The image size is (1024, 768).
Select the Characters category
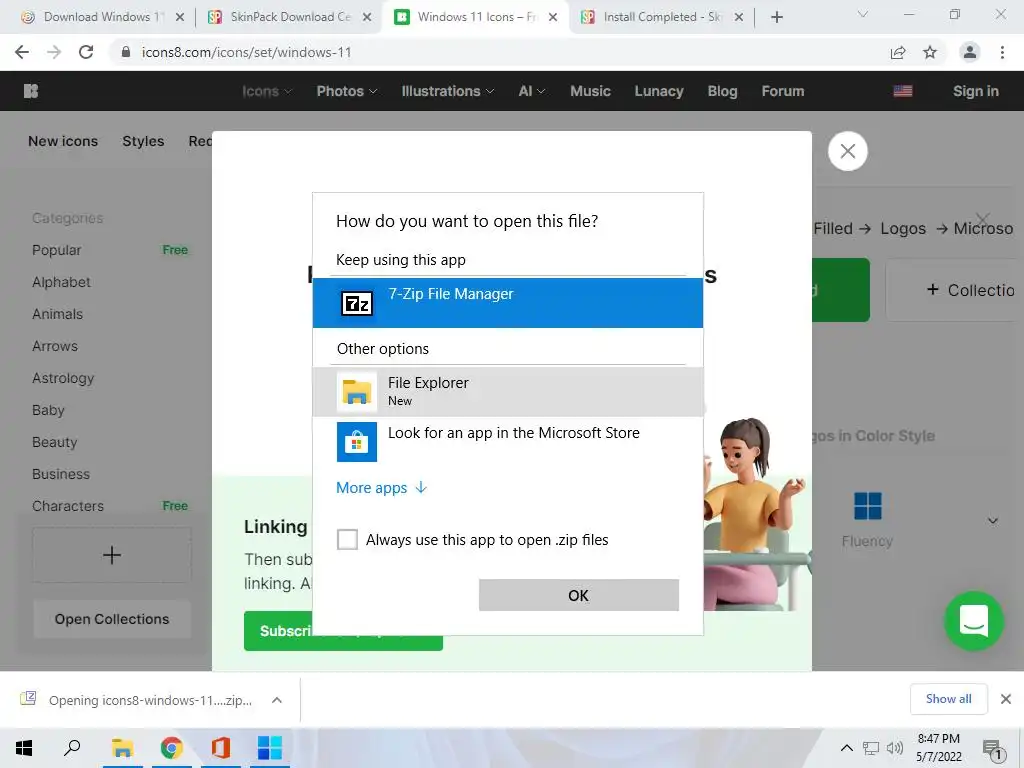68,506
